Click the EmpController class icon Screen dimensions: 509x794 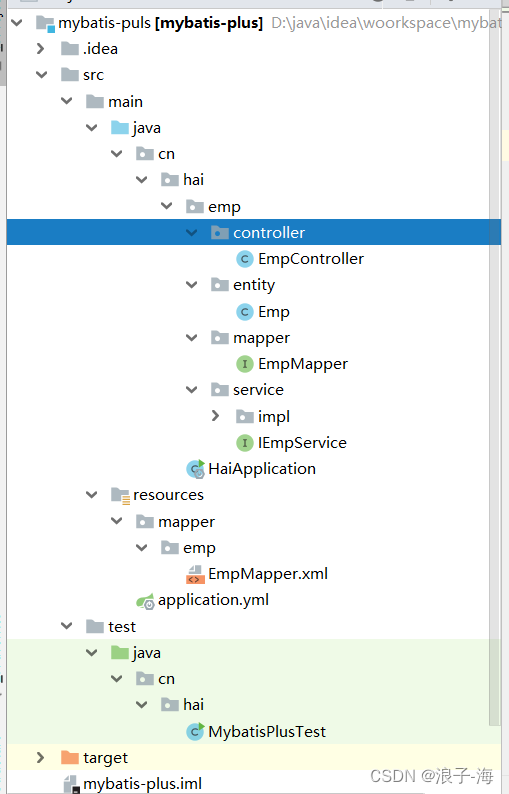coord(245,259)
